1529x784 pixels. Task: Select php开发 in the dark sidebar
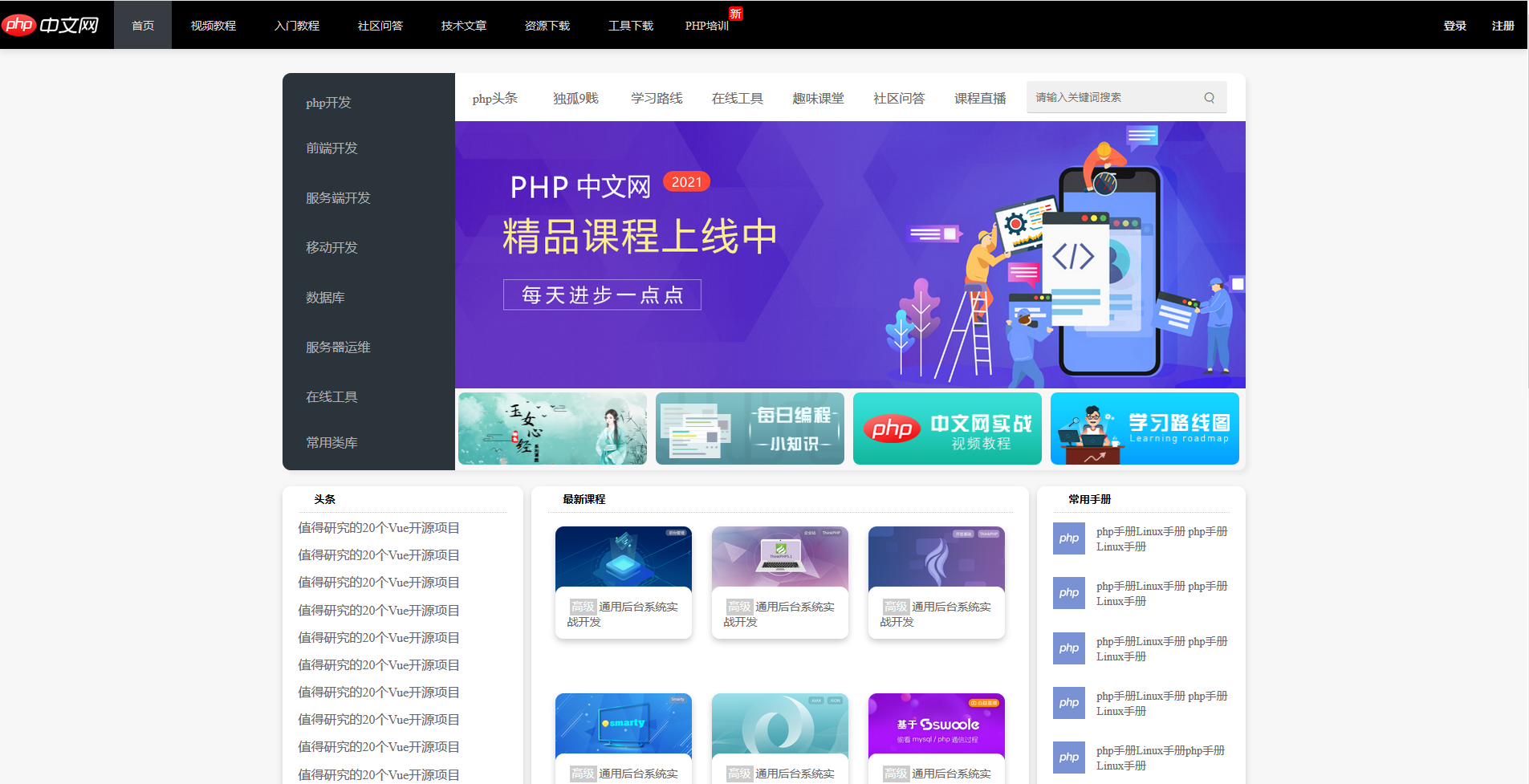328,103
